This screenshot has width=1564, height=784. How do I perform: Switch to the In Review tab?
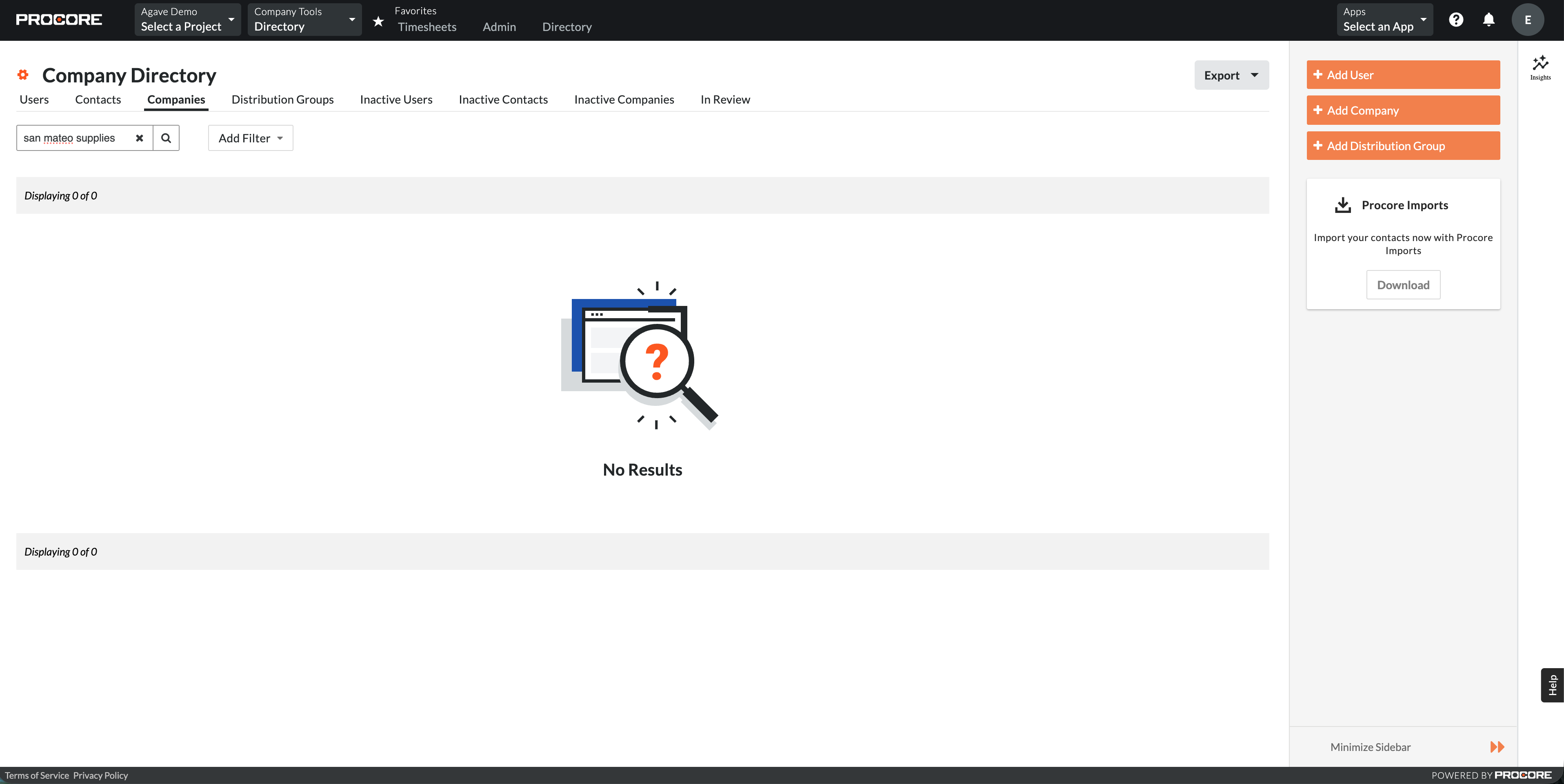click(x=725, y=100)
